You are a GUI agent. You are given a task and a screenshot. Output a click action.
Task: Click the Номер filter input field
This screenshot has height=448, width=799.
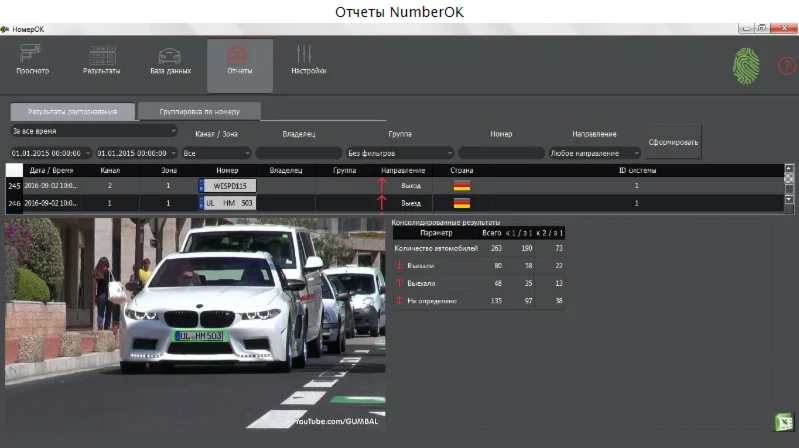click(x=501, y=153)
